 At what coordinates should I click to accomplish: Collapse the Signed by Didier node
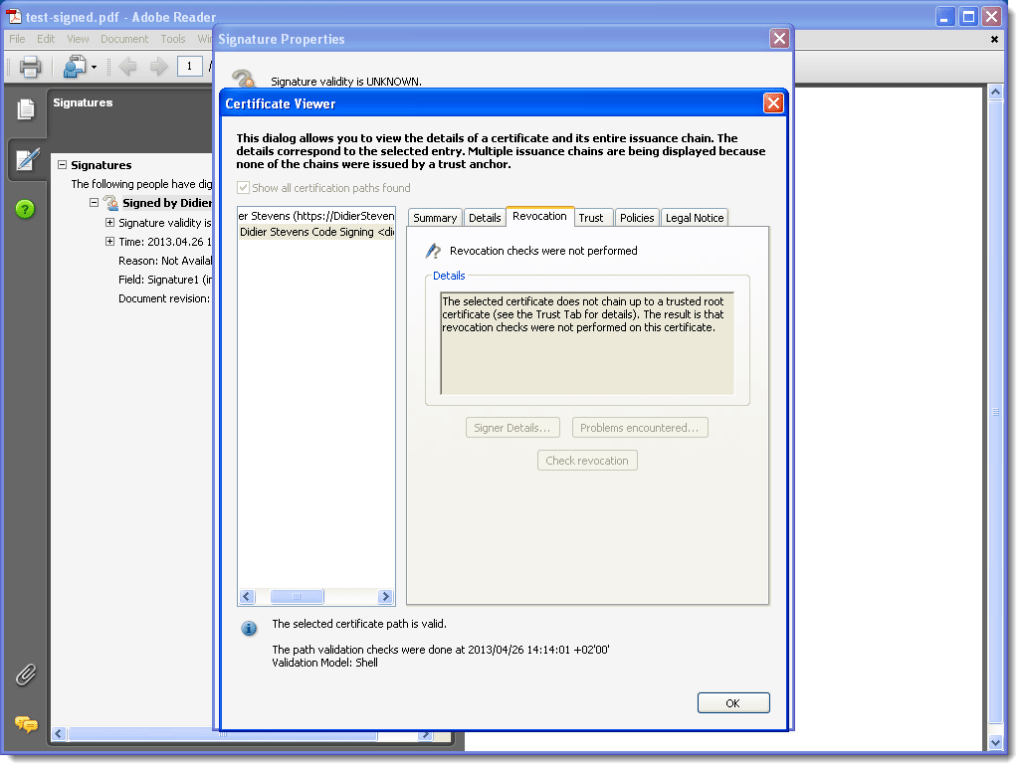click(94, 203)
